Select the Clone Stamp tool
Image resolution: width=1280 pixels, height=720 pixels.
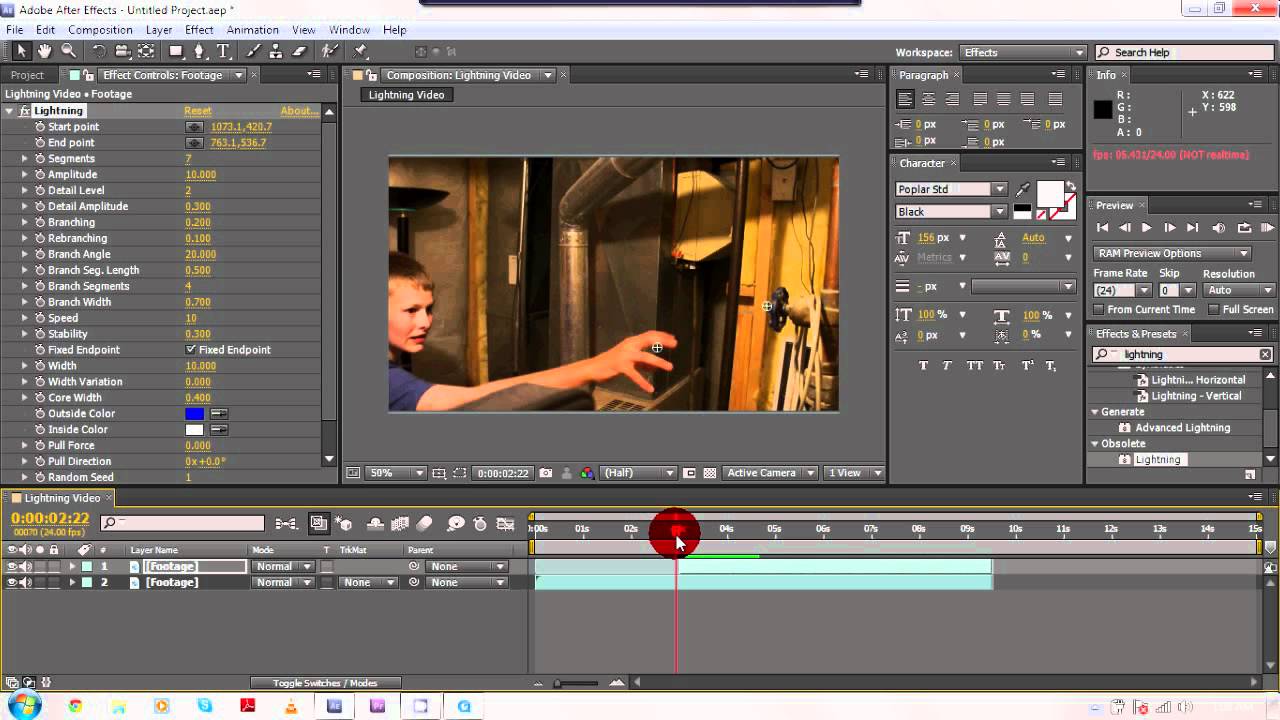[277, 51]
